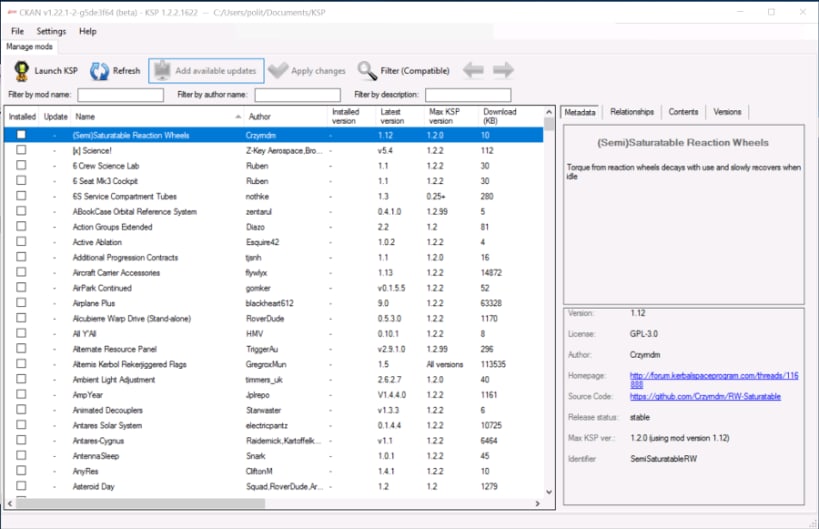The image size is (819, 529).
Task: Tick install checkbox for 6 Crew Science Lab
Action: [x=21, y=165]
